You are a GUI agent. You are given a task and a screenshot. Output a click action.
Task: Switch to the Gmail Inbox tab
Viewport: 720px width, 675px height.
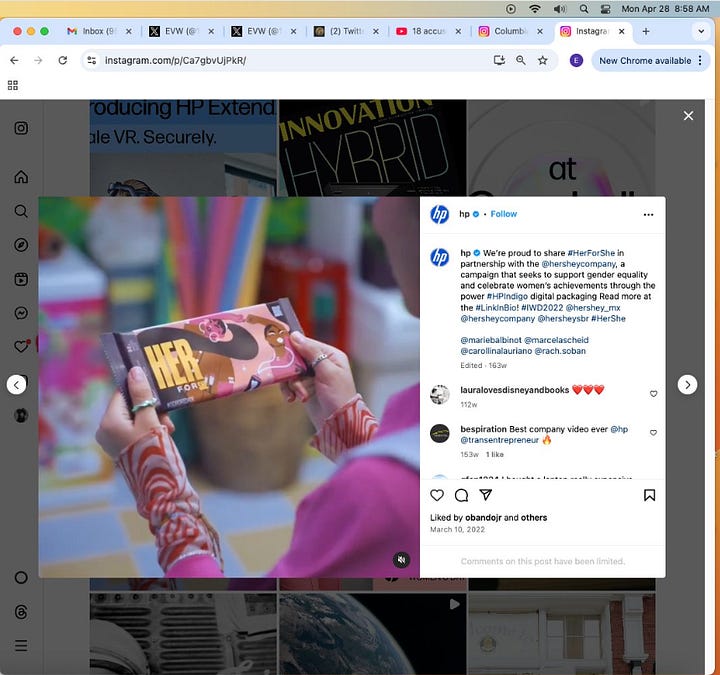pos(99,31)
